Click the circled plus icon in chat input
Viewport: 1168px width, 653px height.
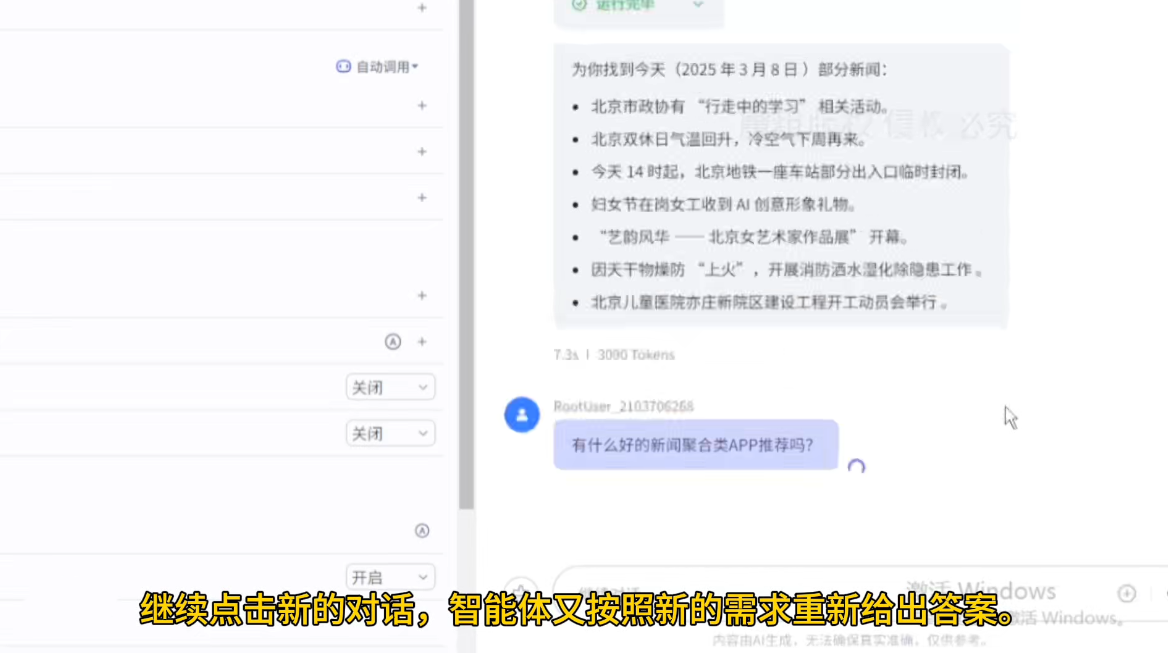(1127, 593)
